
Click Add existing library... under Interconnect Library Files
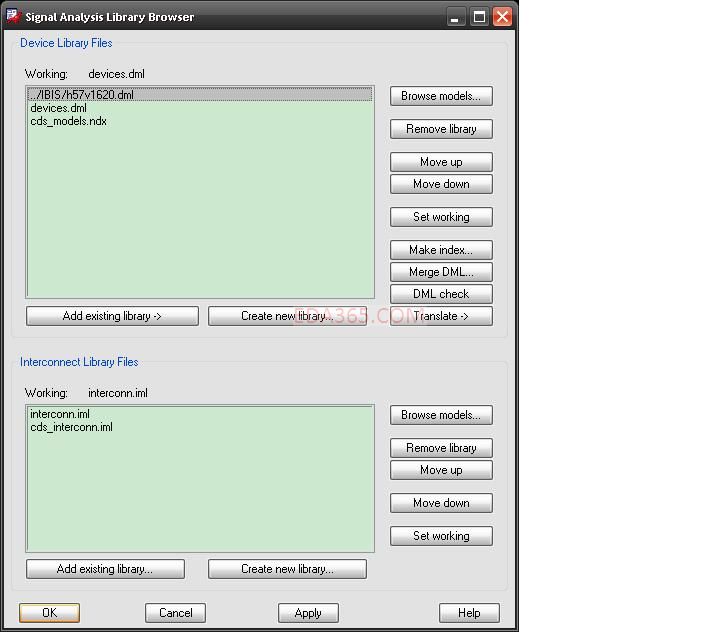[105, 570]
